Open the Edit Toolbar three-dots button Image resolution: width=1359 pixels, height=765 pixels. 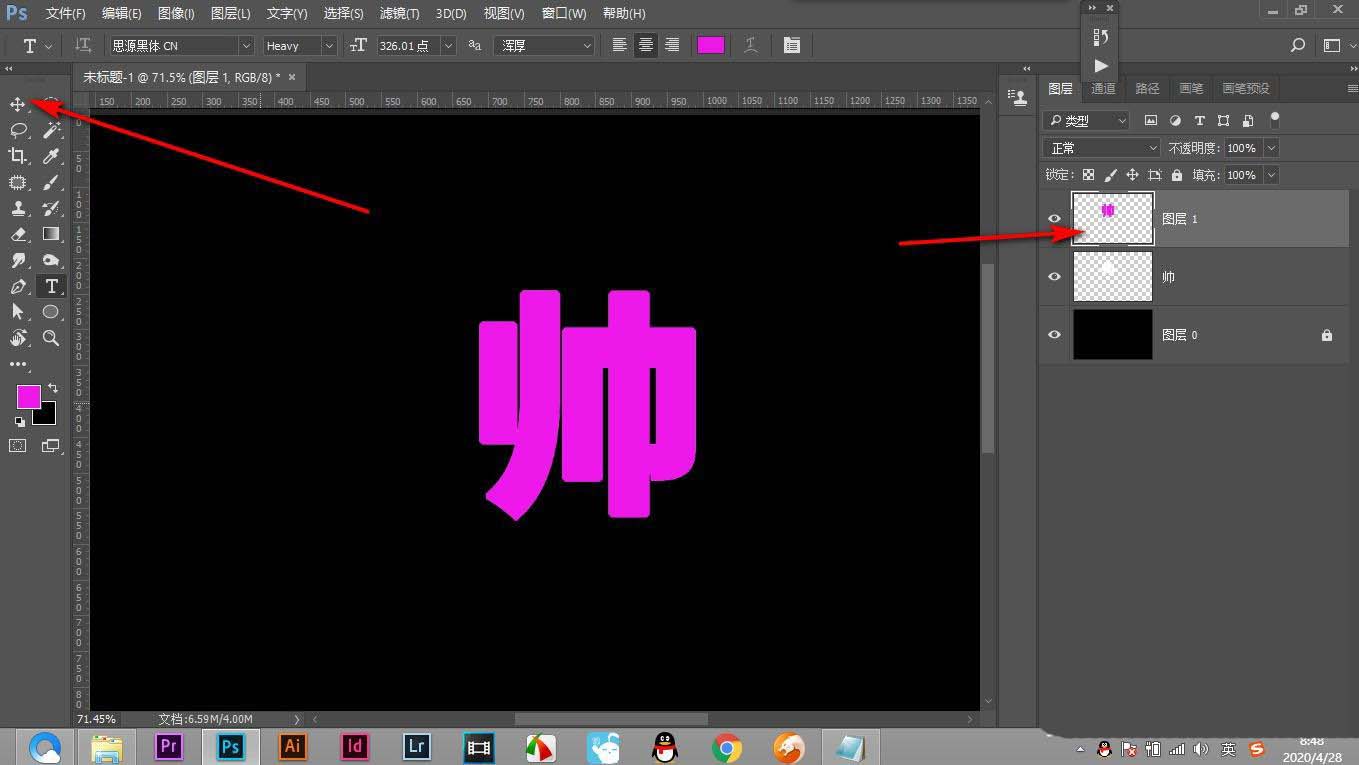pyautogui.click(x=18, y=364)
